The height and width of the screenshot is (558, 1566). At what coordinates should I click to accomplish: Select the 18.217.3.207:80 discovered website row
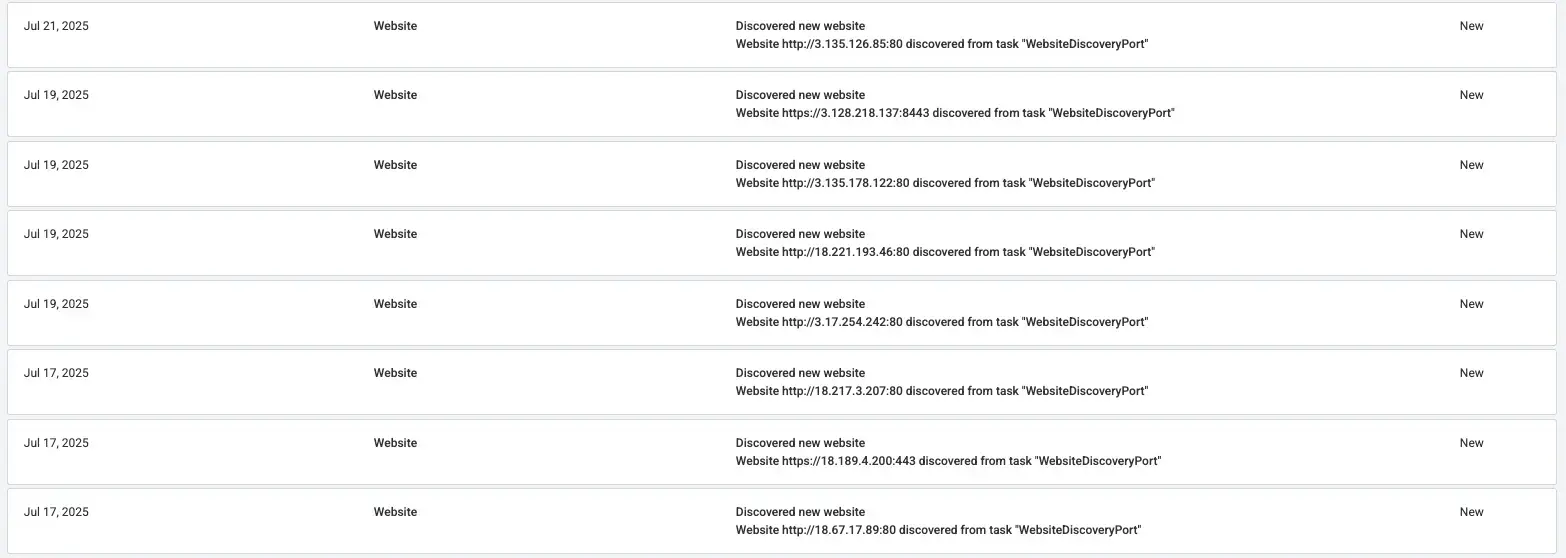point(782,382)
